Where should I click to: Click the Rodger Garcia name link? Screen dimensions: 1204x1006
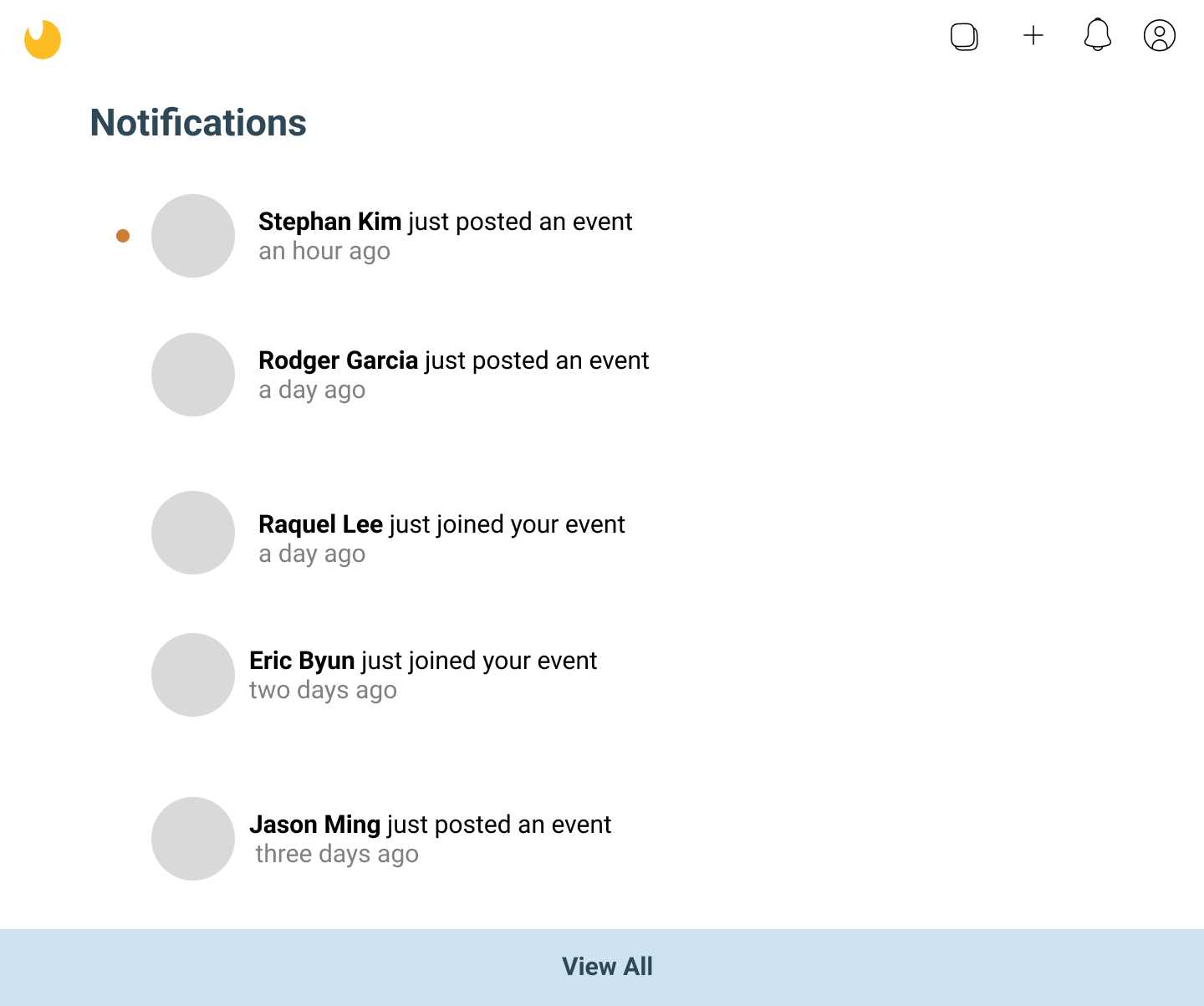[x=338, y=360]
